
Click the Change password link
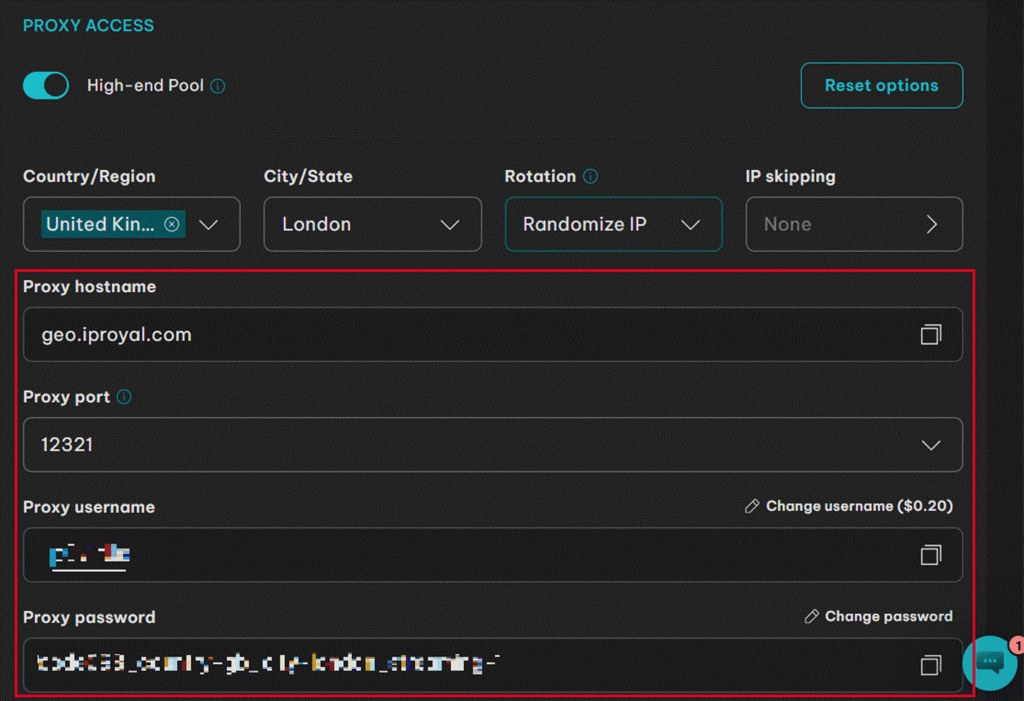point(879,617)
